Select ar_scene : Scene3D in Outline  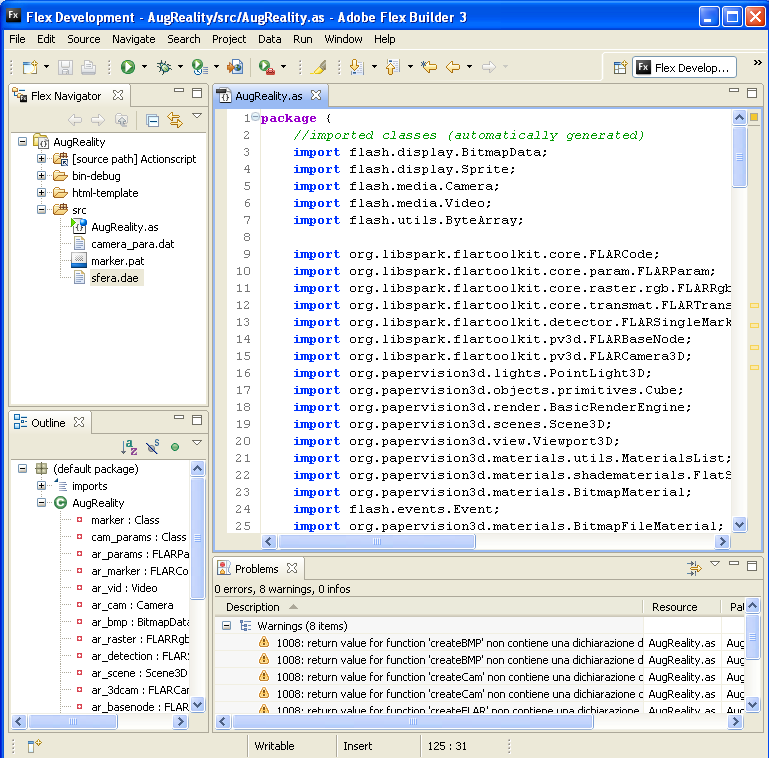click(139, 673)
